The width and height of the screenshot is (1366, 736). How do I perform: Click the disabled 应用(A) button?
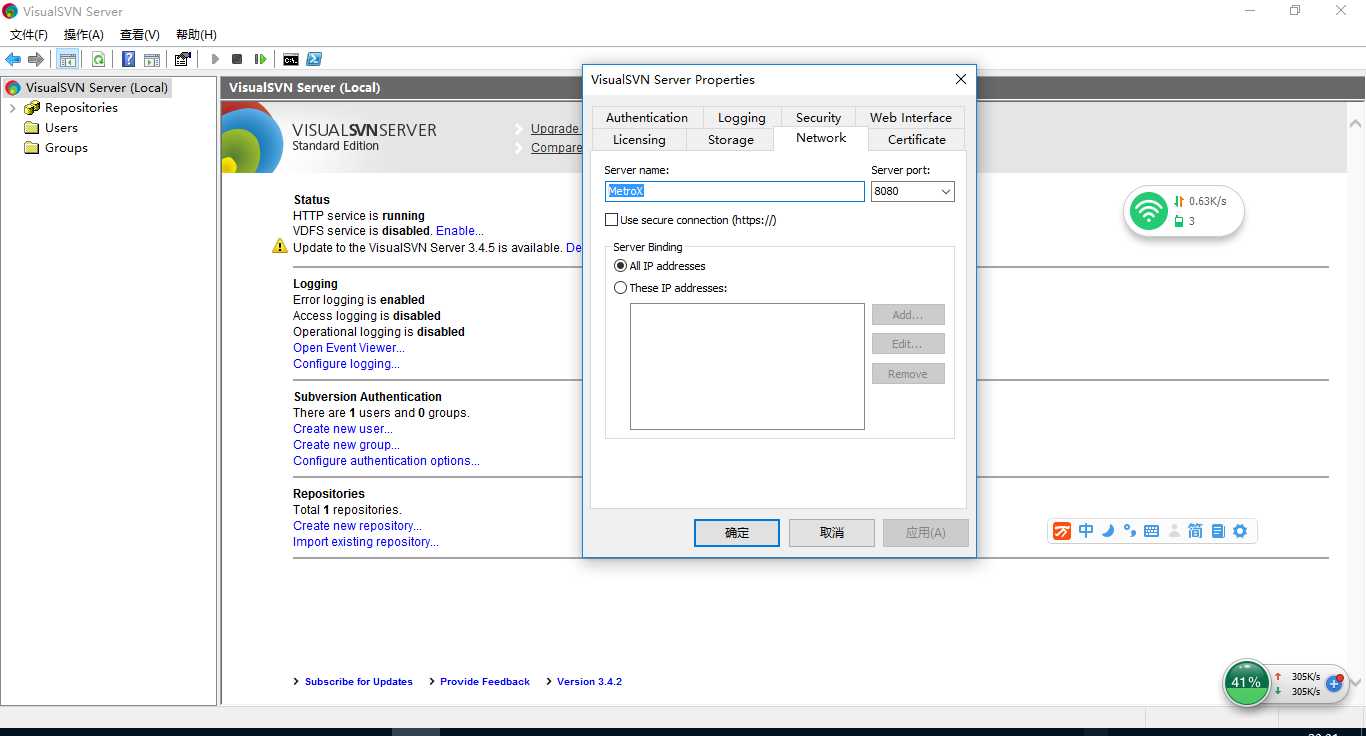926,533
